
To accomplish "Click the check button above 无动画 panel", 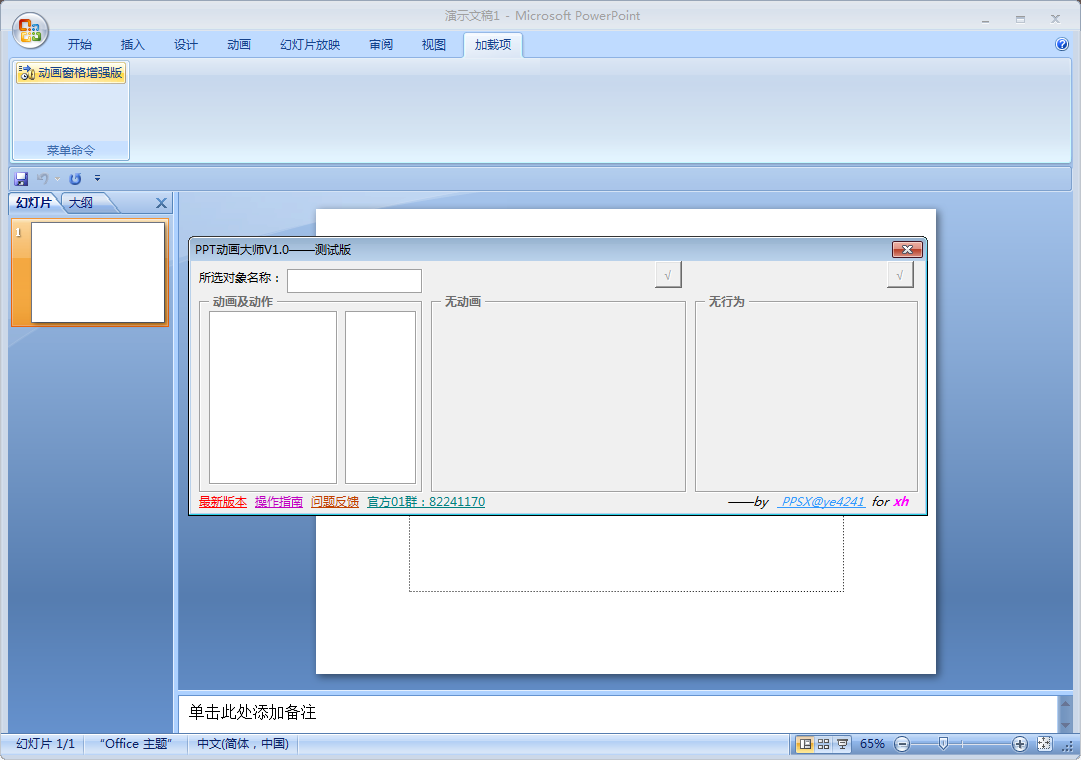I will pos(668,274).
